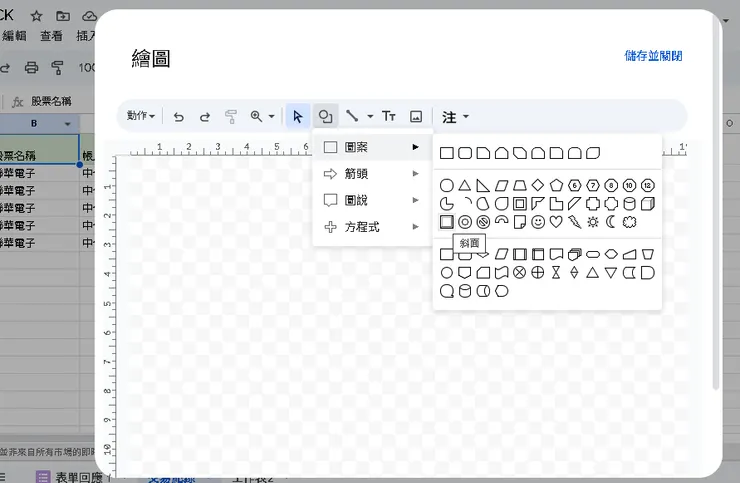Click the formula bar showing 股票名稱
Screen dimensions: 740x483
[51, 101]
